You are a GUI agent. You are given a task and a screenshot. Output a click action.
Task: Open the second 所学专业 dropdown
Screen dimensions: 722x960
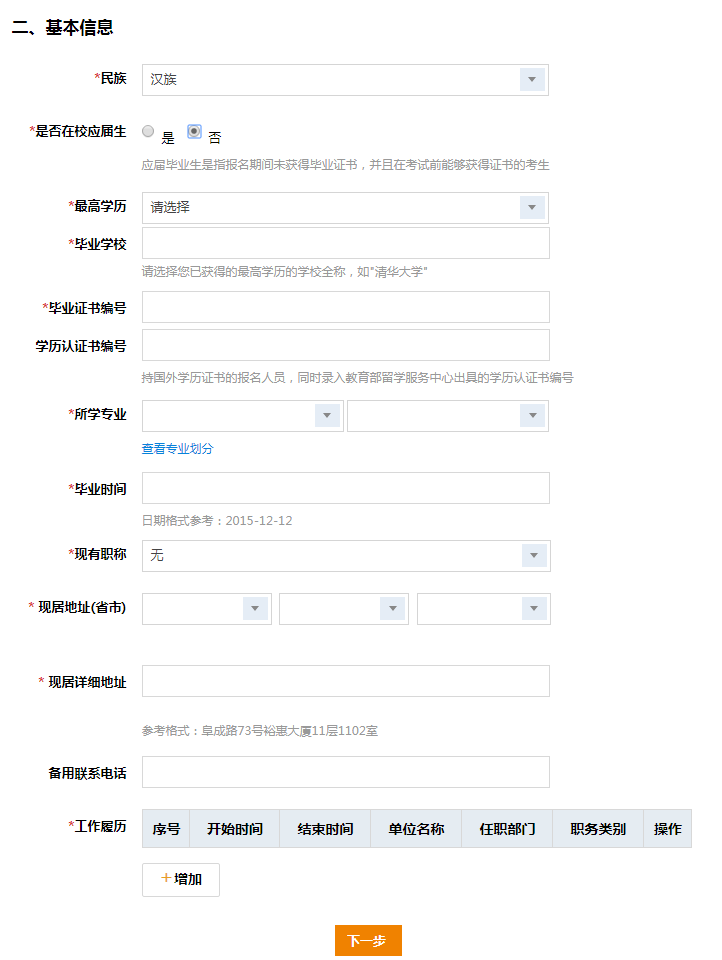pyautogui.click(x=447, y=416)
